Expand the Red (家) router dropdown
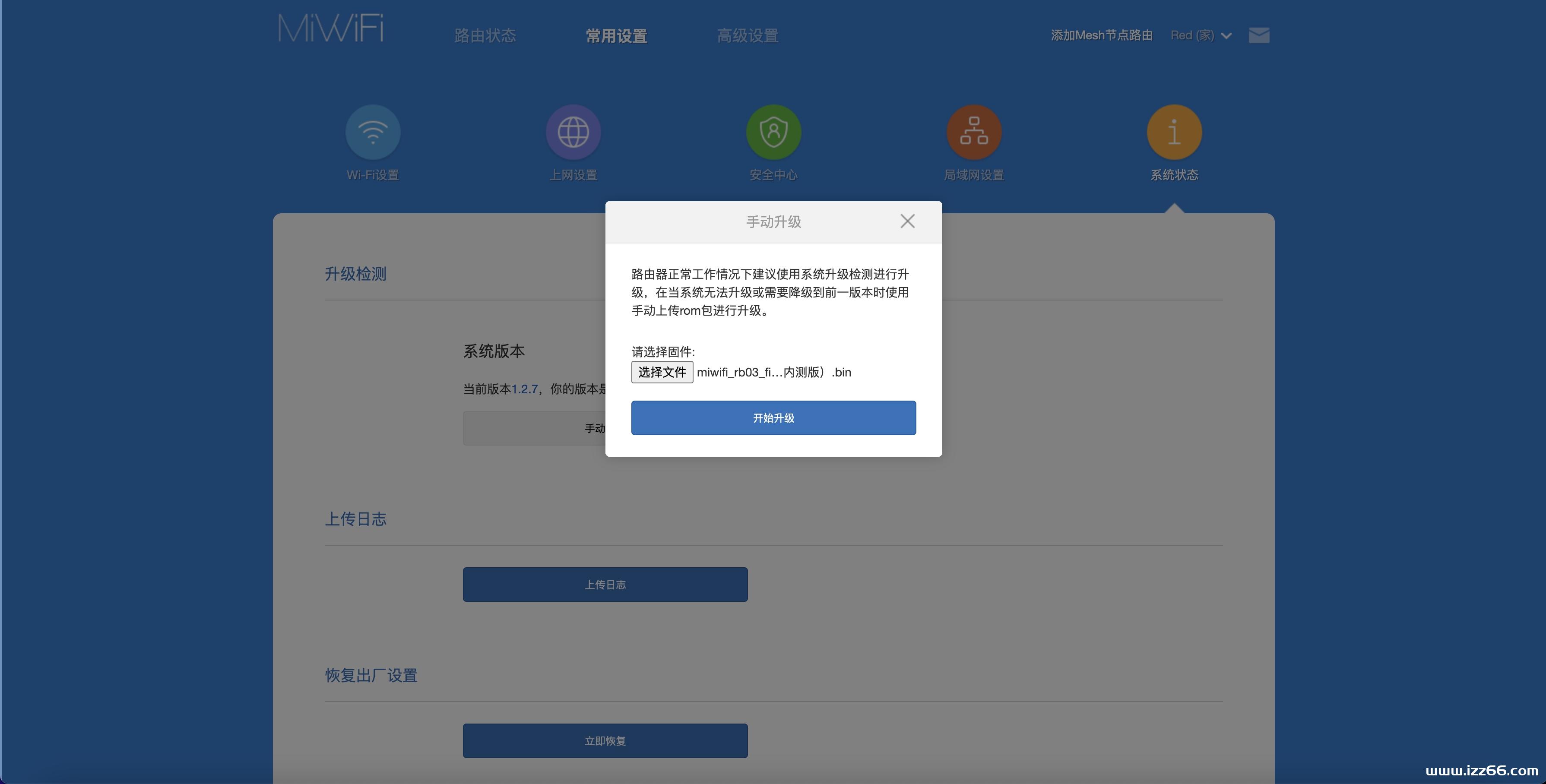The height and width of the screenshot is (784, 1546). coord(1201,35)
